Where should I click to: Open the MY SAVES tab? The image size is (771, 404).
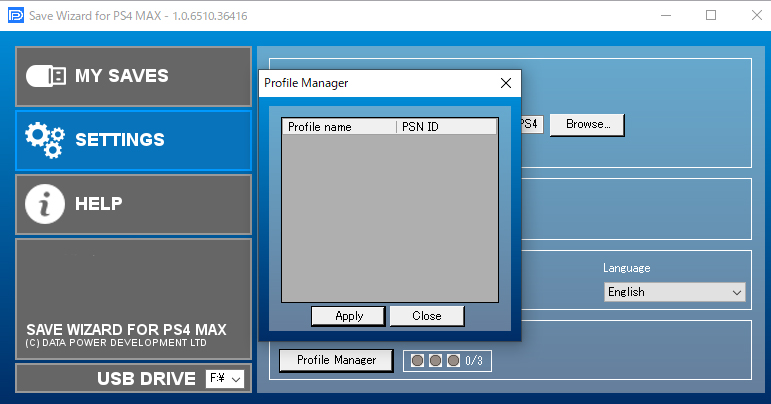click(122, 76)
